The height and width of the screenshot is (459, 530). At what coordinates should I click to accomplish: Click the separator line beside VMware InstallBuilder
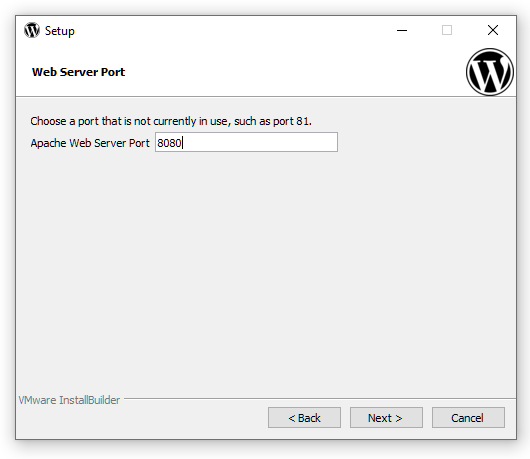pos(320,398)
